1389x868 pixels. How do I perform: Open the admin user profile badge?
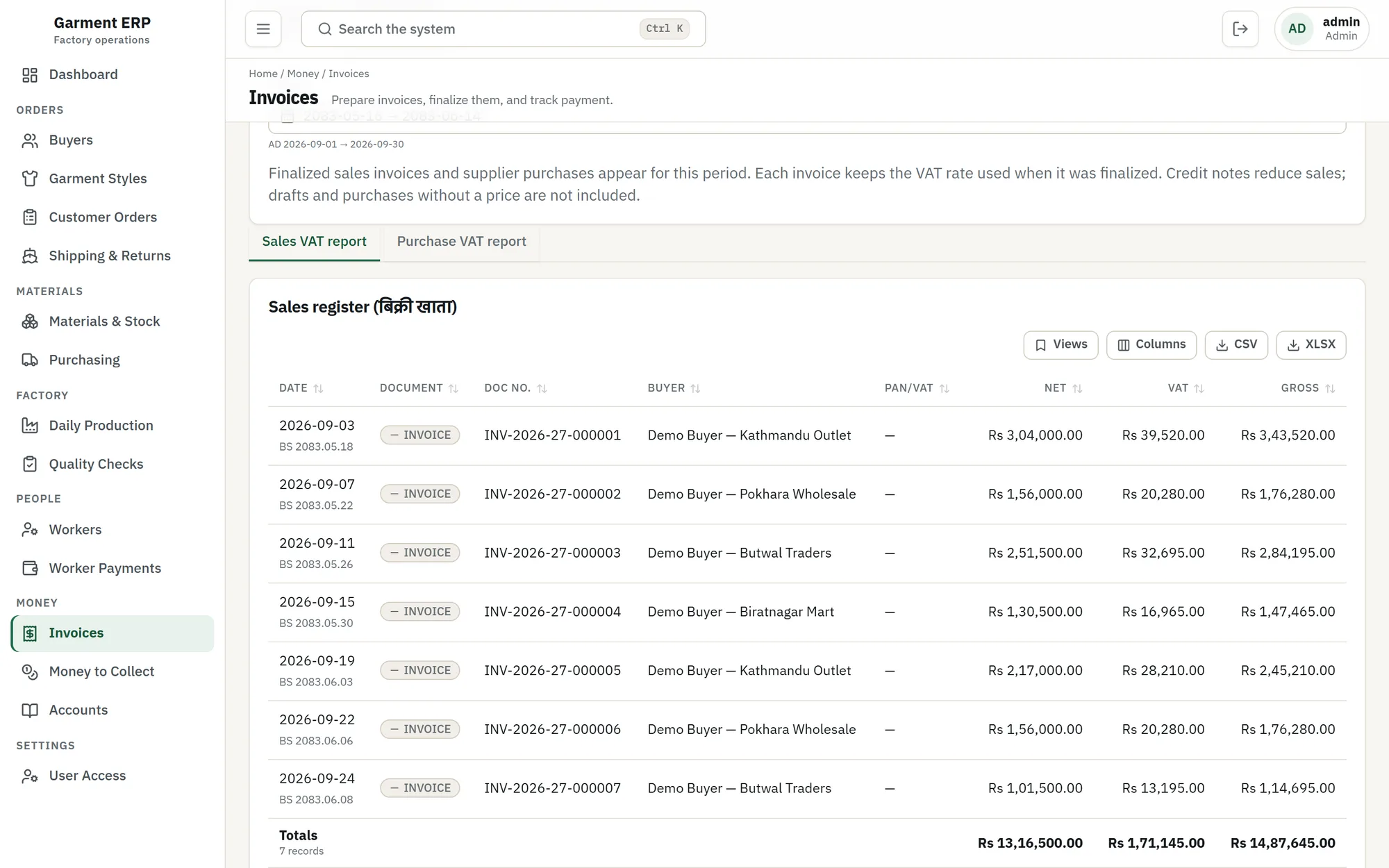click(x=1321, y=29)
